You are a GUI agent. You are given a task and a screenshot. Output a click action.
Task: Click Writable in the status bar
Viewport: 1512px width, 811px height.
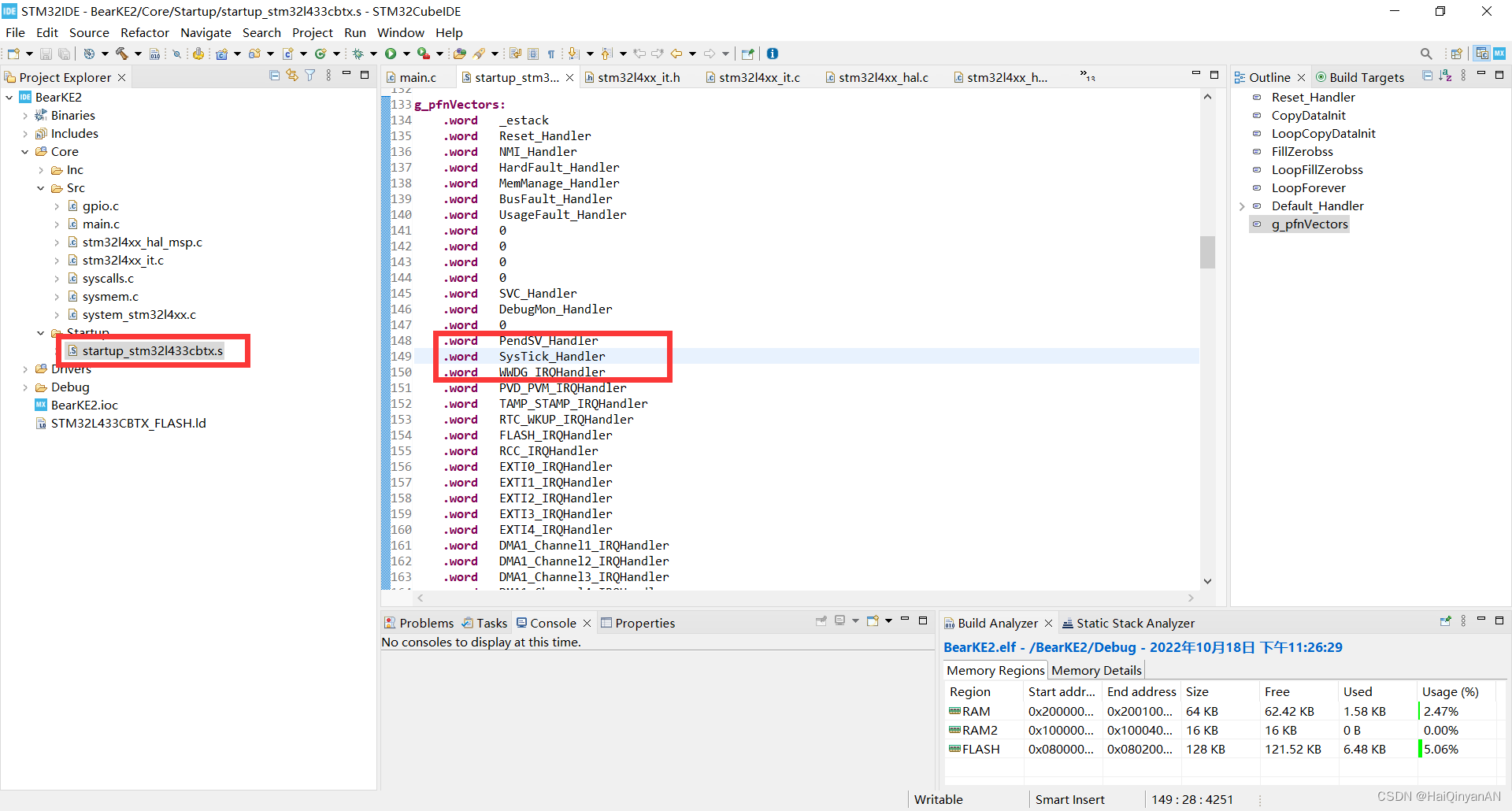click(x=938, y=799)
